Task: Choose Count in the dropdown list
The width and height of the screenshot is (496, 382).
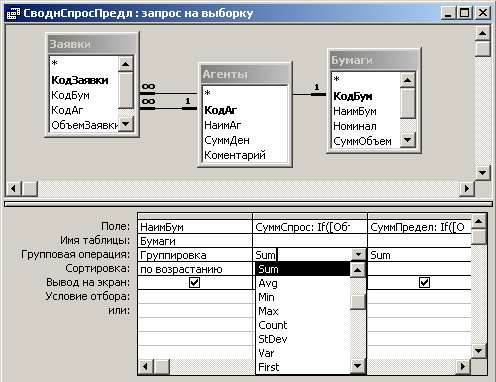Action: (303, 325)
